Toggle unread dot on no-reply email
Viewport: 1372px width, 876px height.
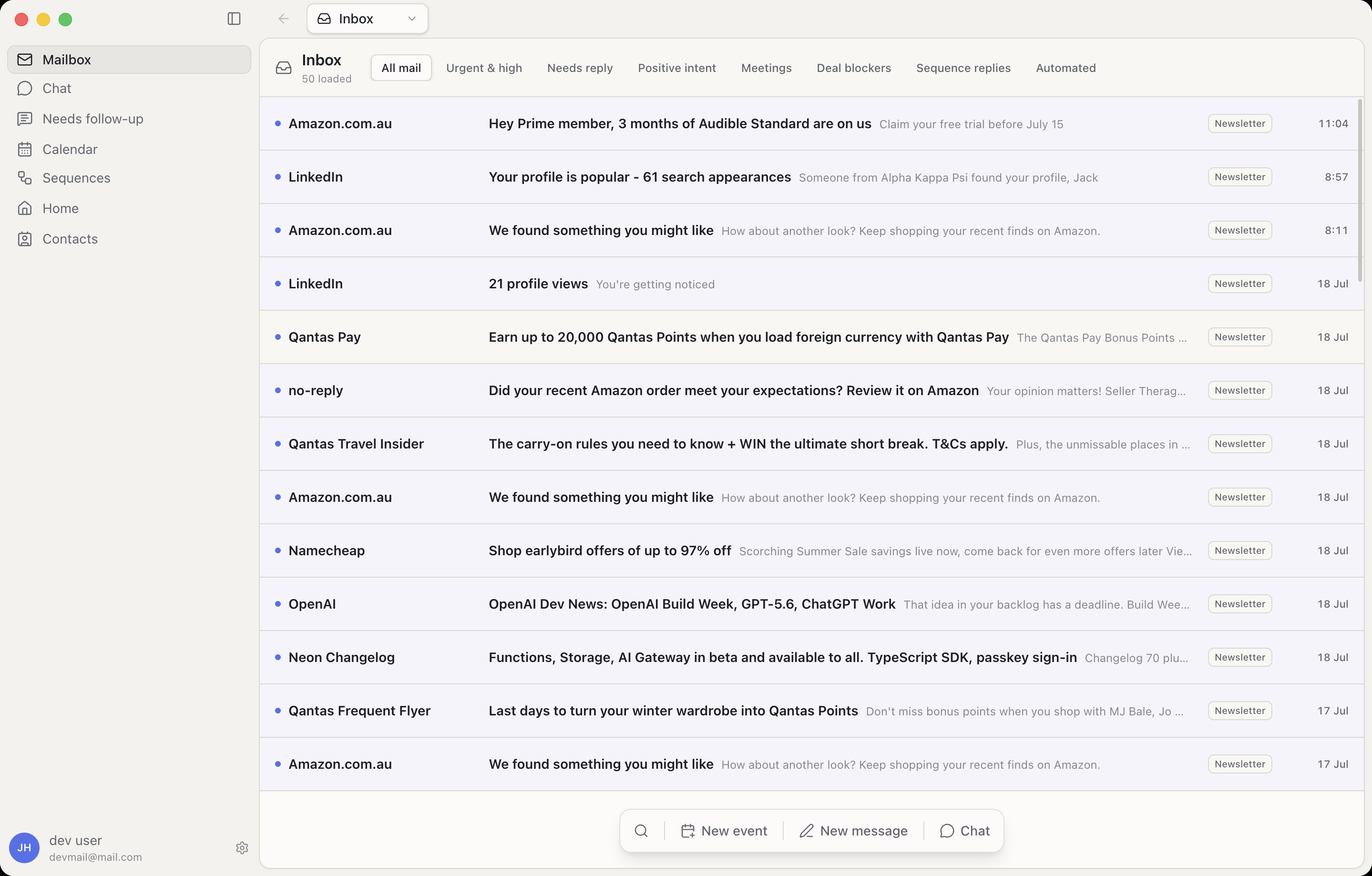(277, 390)
